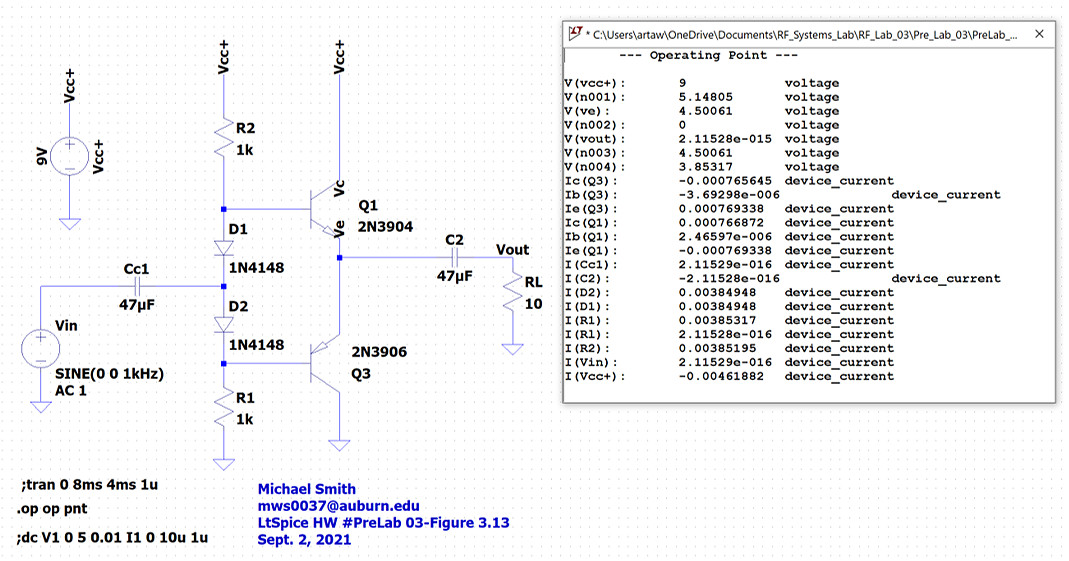1069x561 pixels.
Task: Click the ground symbol below the Vin source
Action: tap(41, 407)
